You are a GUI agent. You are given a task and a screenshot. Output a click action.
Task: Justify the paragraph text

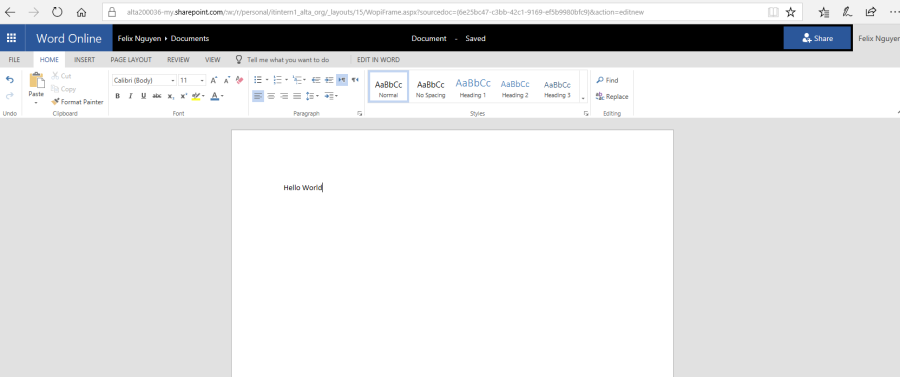[x=297, y=96]
